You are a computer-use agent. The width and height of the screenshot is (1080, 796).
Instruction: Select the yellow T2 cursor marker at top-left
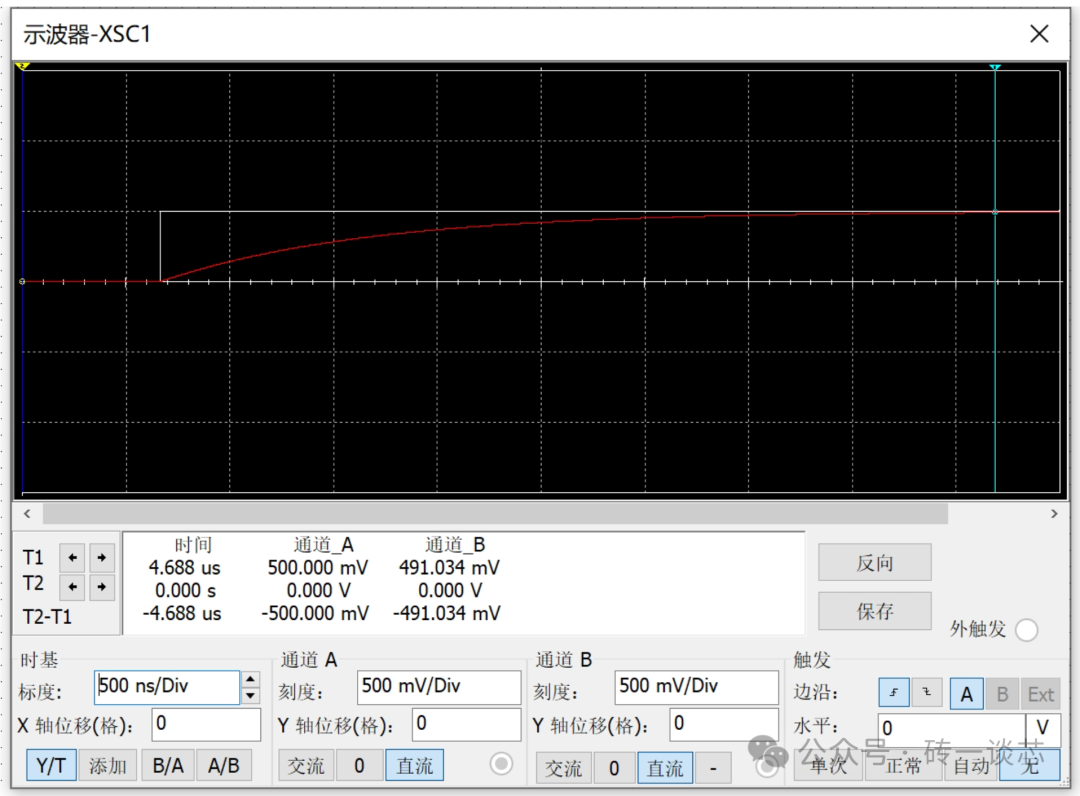pos(23,66)
